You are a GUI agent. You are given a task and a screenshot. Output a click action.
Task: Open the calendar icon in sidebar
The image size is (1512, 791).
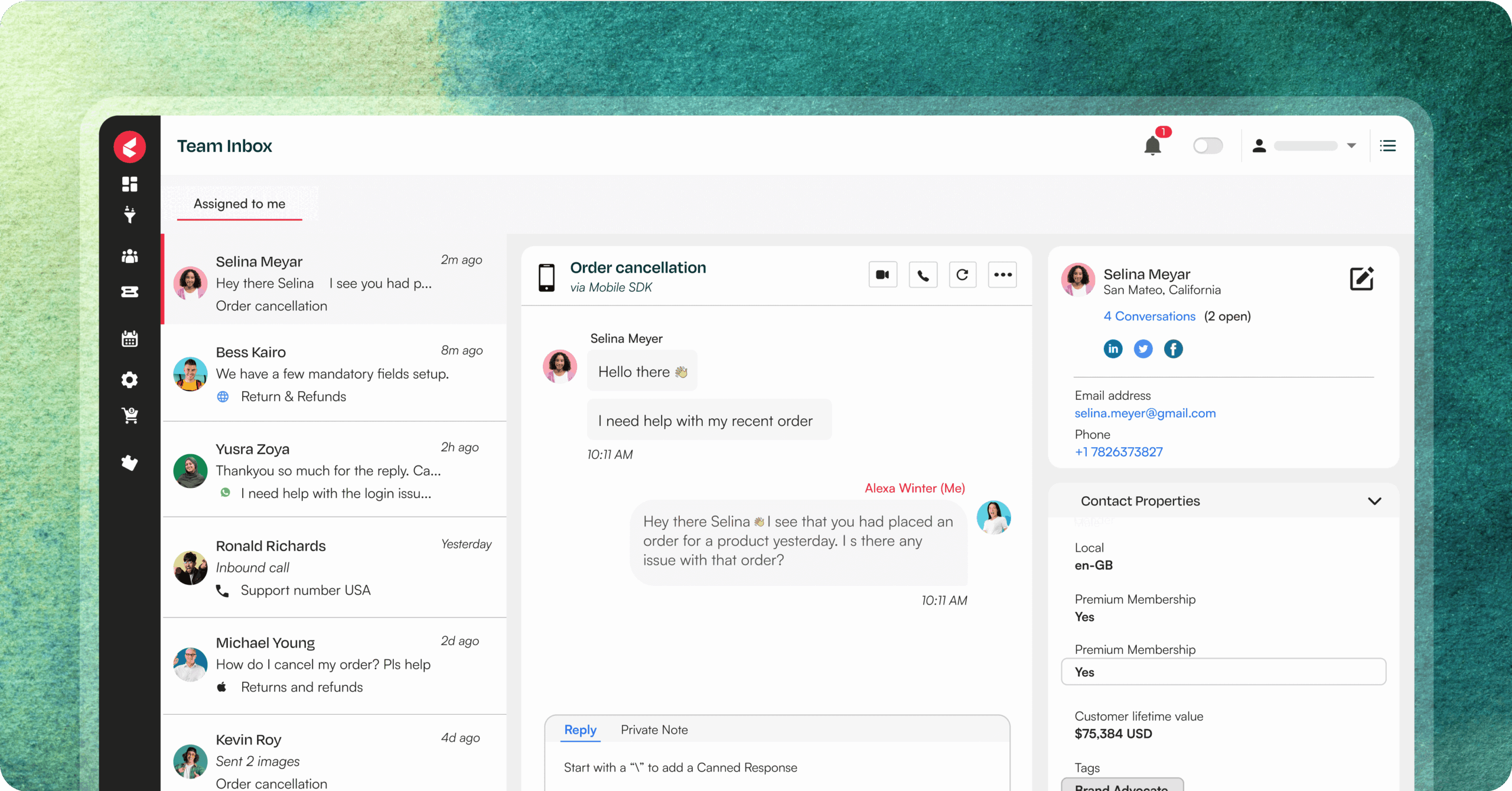pyautogui.click(x=130, y=338)
